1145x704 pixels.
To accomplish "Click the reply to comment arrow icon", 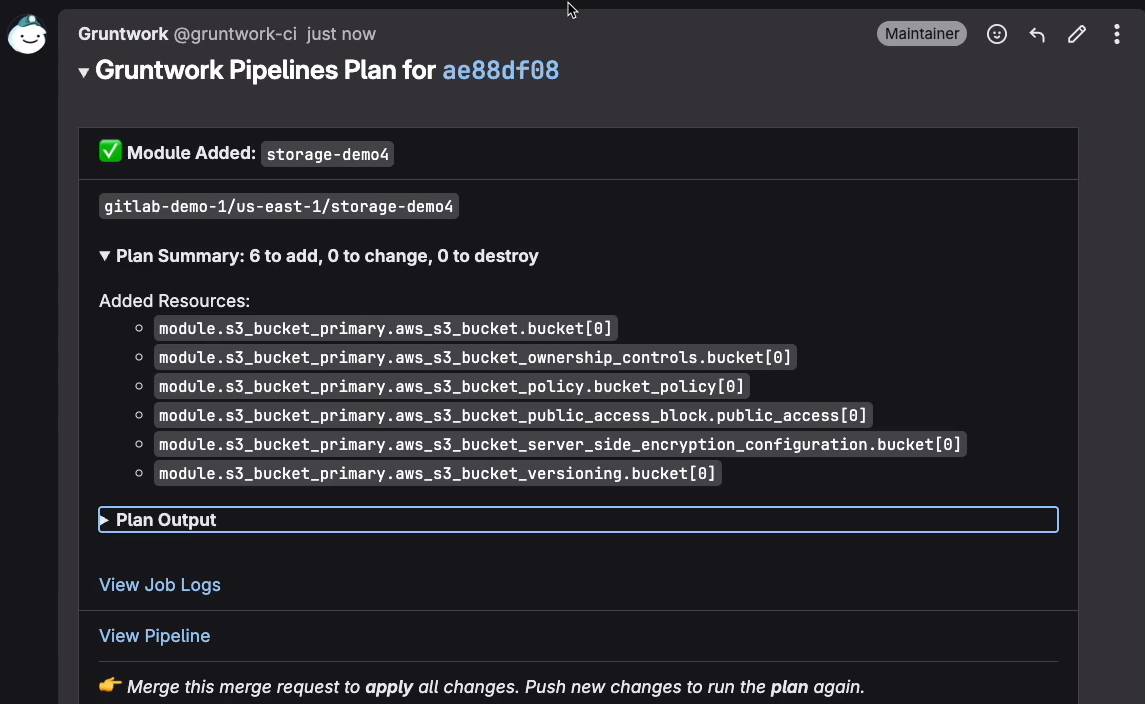I will 1037,34.
